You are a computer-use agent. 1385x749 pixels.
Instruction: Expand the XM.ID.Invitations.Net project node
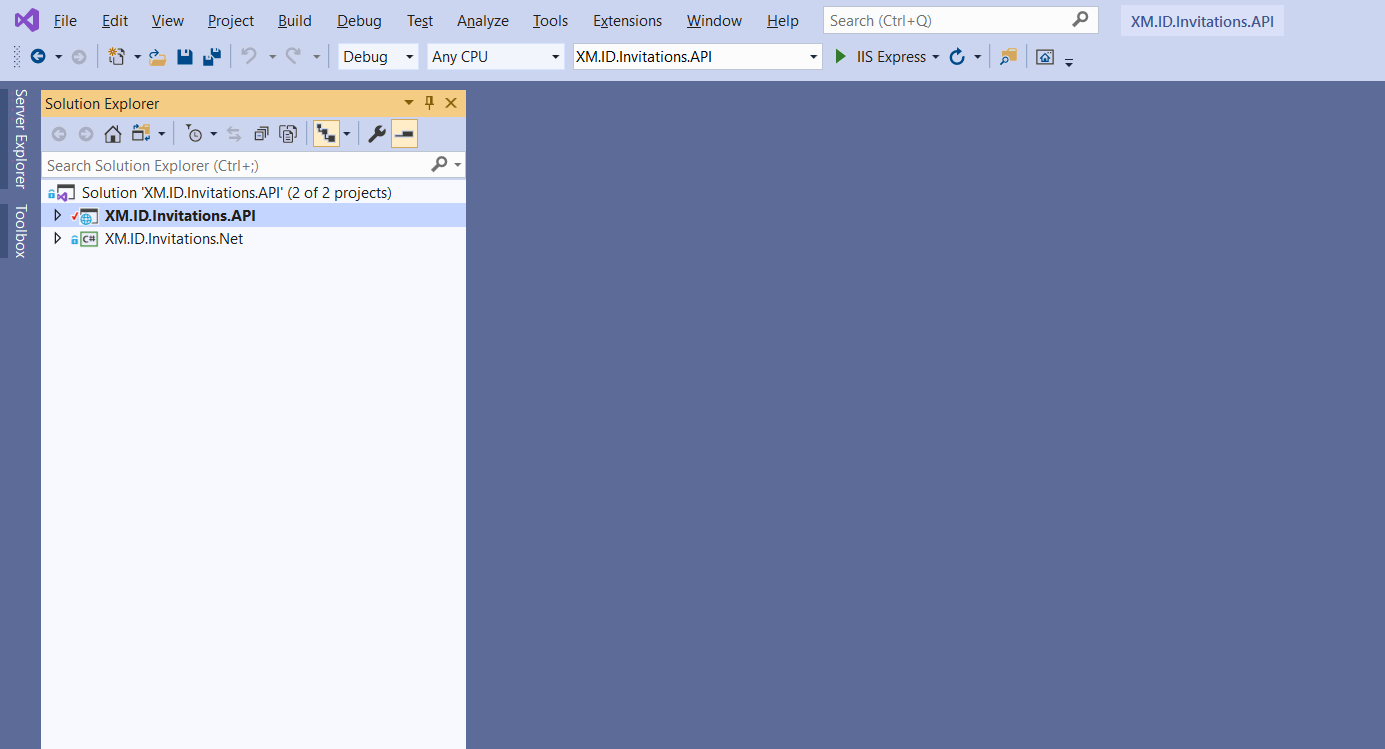click(57, 238)
